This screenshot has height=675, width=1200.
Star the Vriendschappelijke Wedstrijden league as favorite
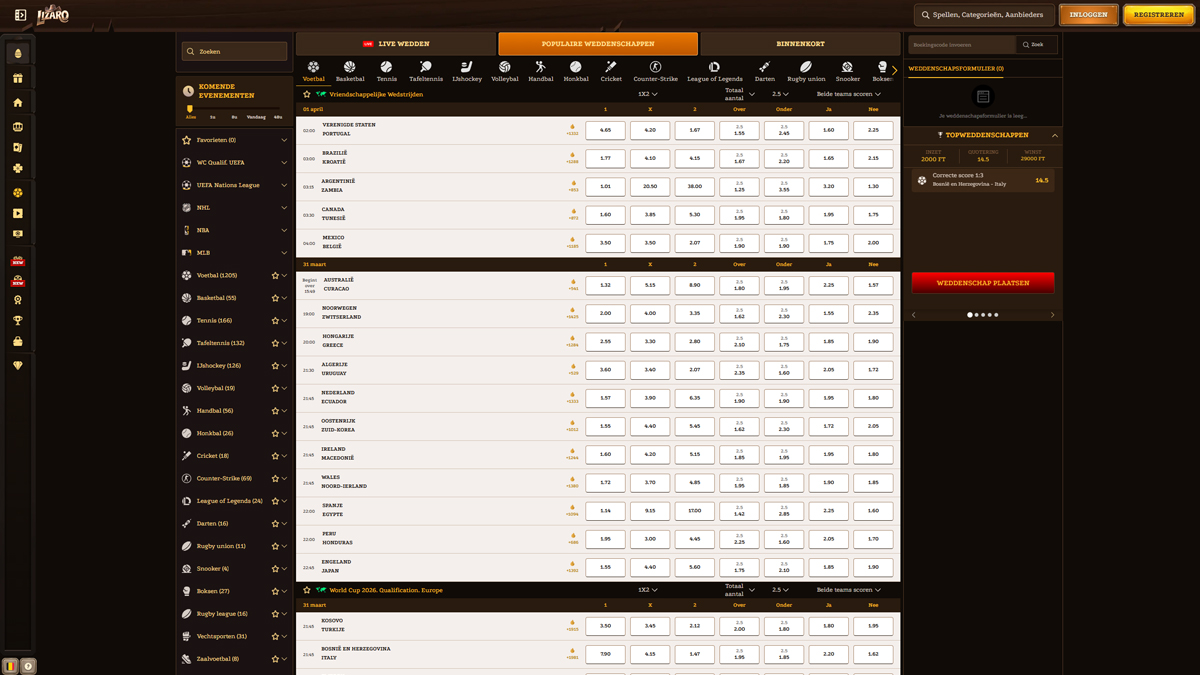click(x=307, y=94)
